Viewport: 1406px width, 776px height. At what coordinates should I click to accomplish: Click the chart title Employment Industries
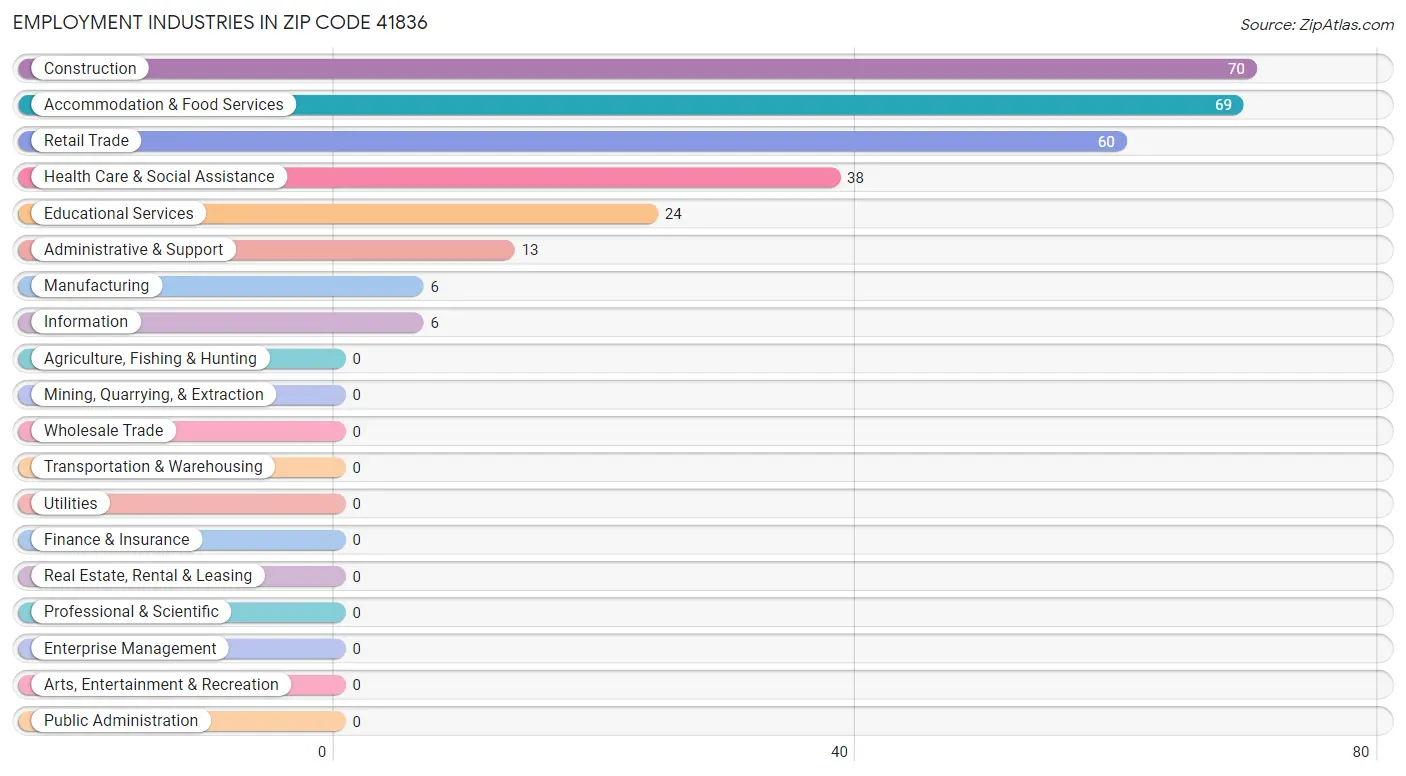[x=220, y=22]
